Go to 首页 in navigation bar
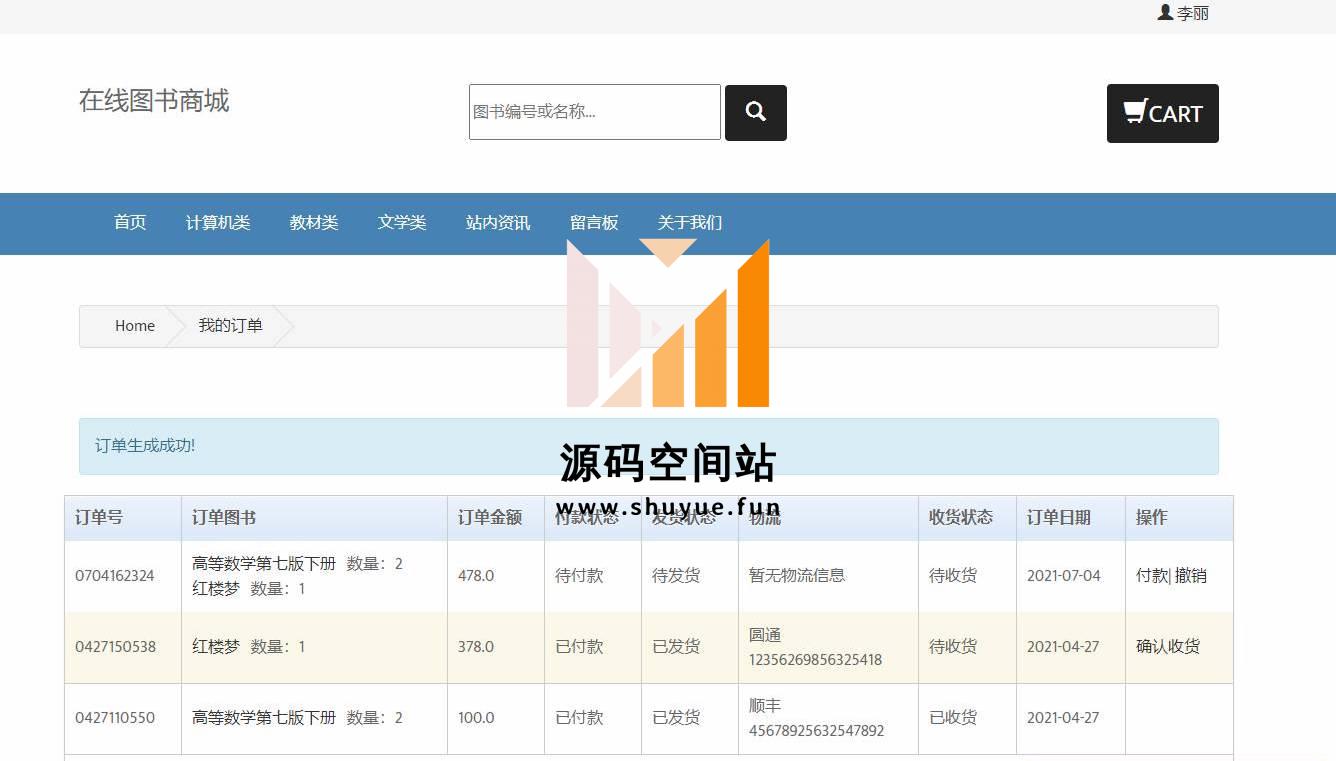 pyautogui.click(x=130, y=223)
